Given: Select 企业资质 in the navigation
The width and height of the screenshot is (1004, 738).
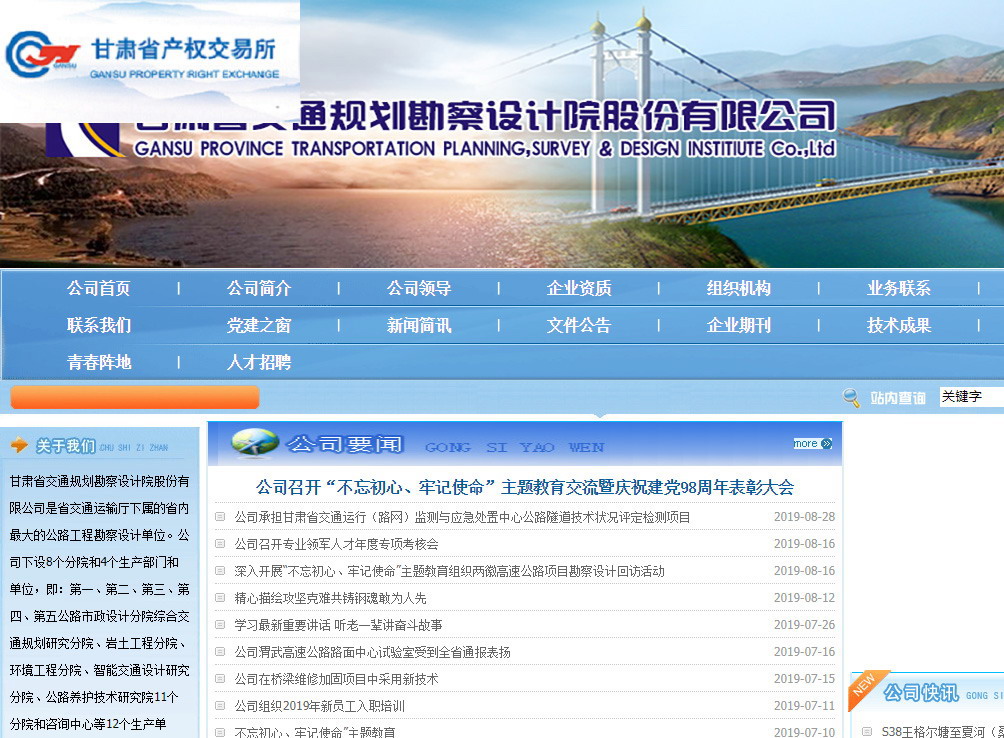Looking at the screenshot, I should click(x=579, y=288).
